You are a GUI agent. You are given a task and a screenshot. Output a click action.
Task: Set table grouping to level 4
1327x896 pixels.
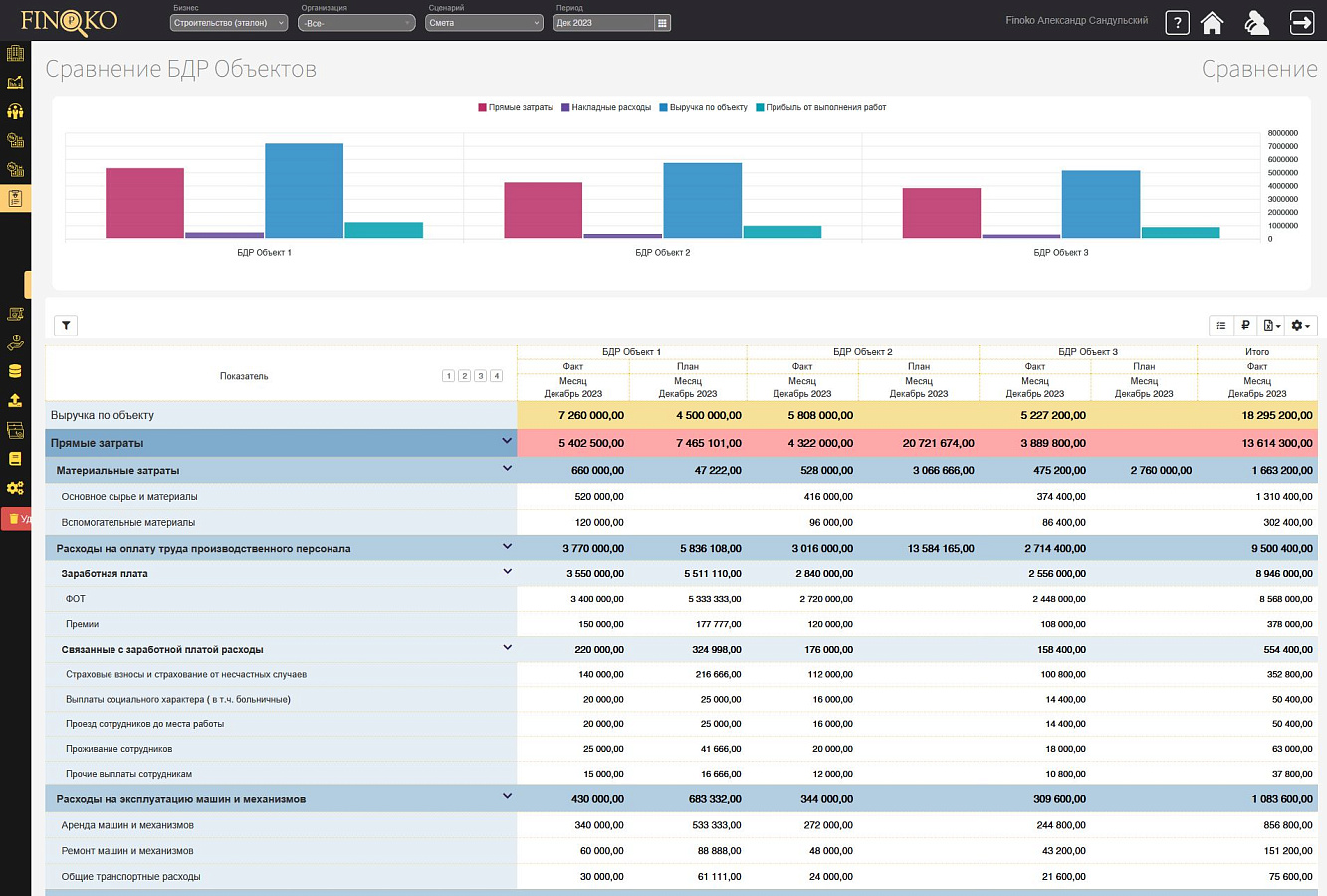496,376
